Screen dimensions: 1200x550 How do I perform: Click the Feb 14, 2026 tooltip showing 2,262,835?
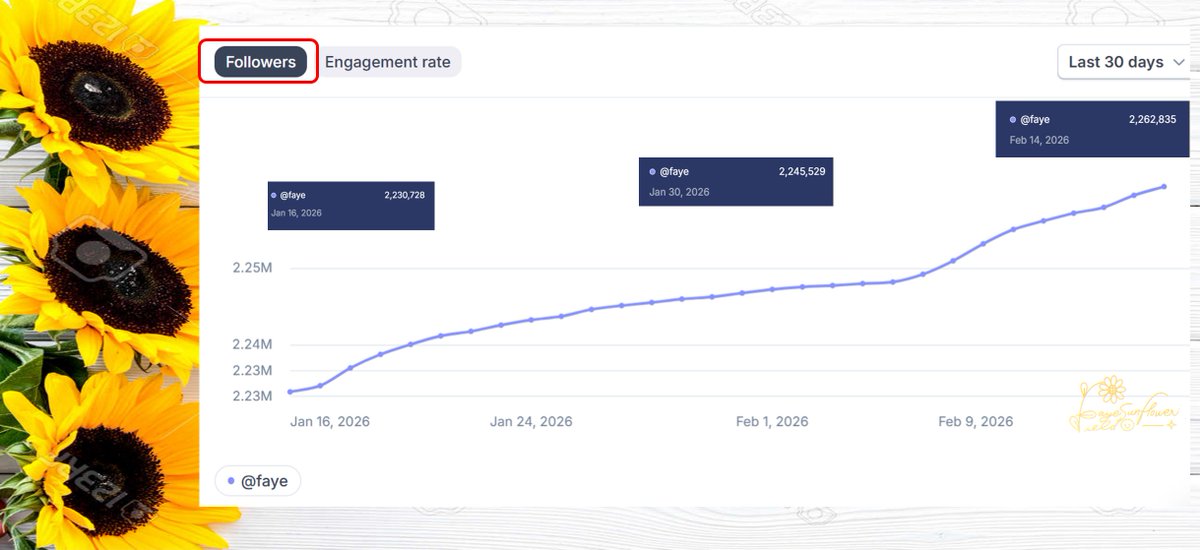coord(1092,129)
